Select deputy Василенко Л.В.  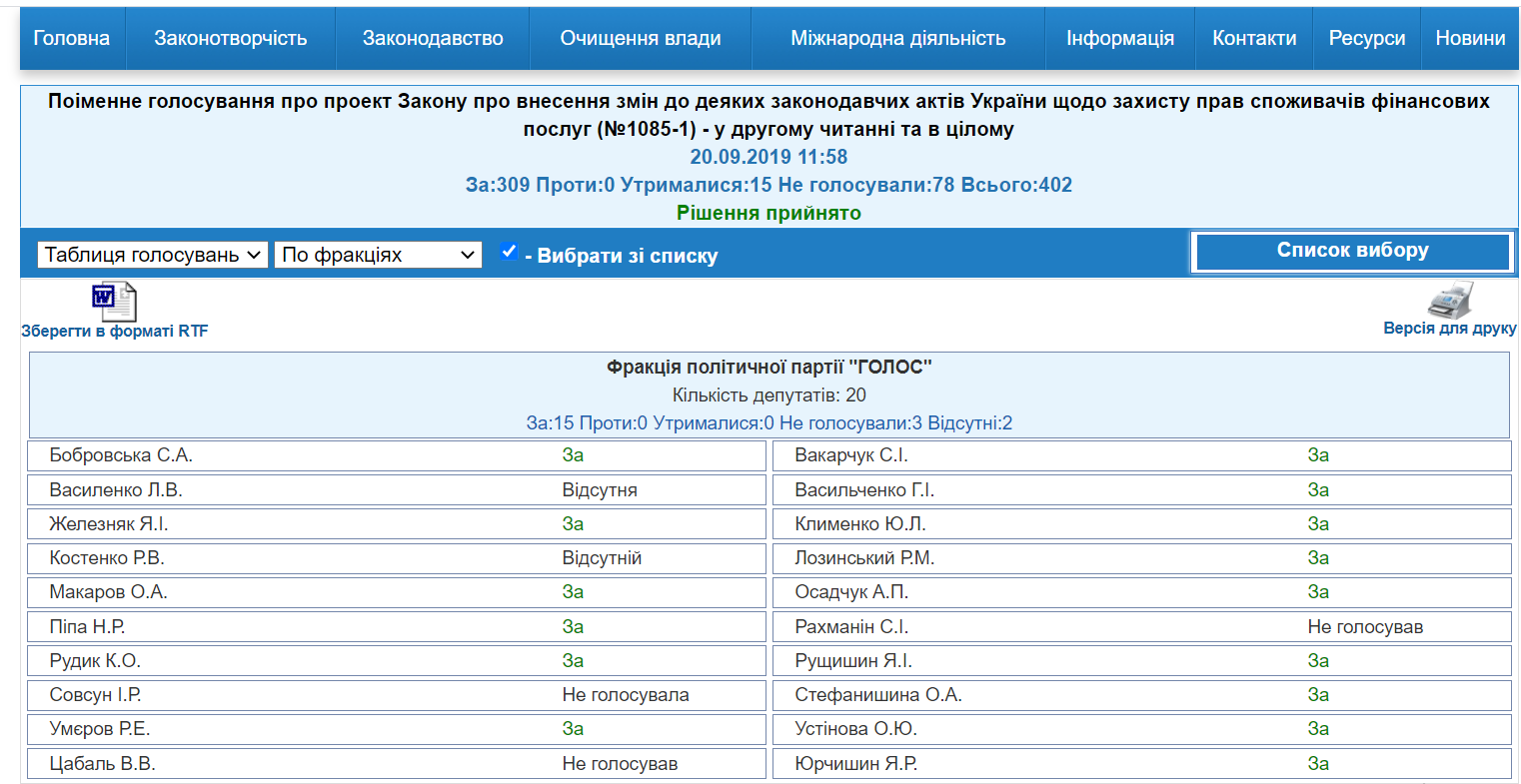[x=116, y=490]
